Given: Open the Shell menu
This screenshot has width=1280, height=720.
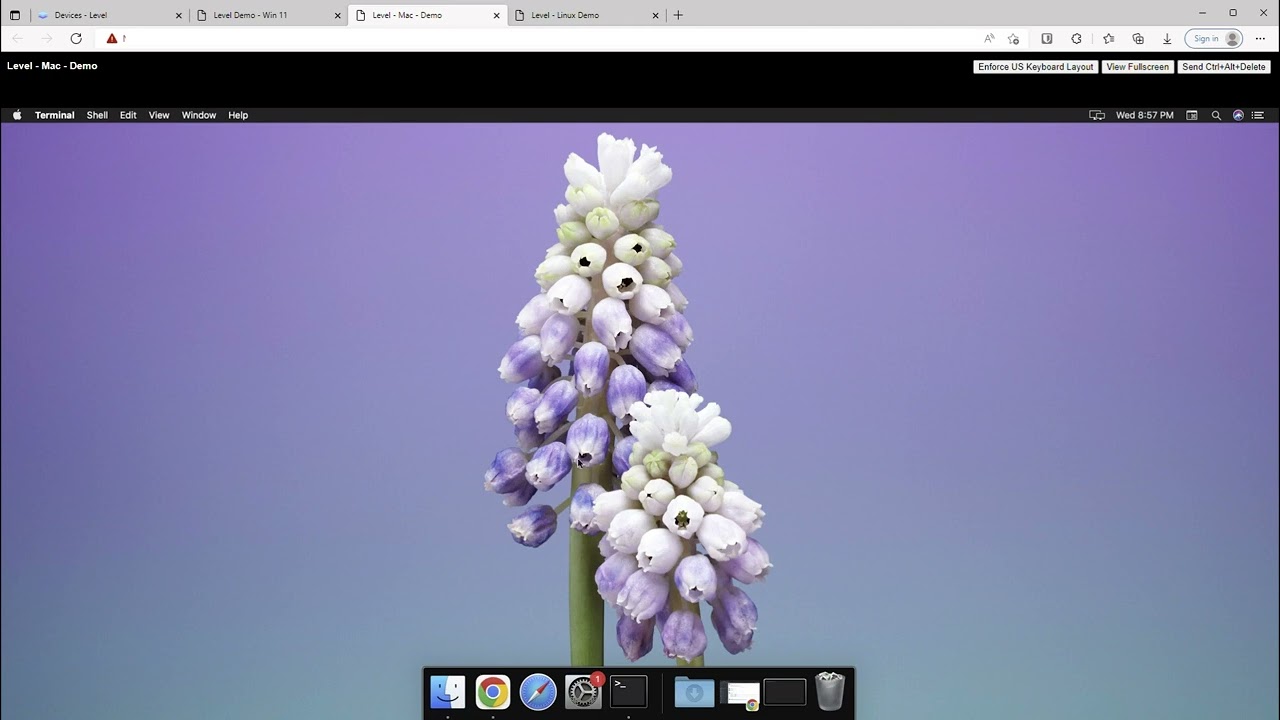Looking at the screenshot, I should (x=97, y=115).
